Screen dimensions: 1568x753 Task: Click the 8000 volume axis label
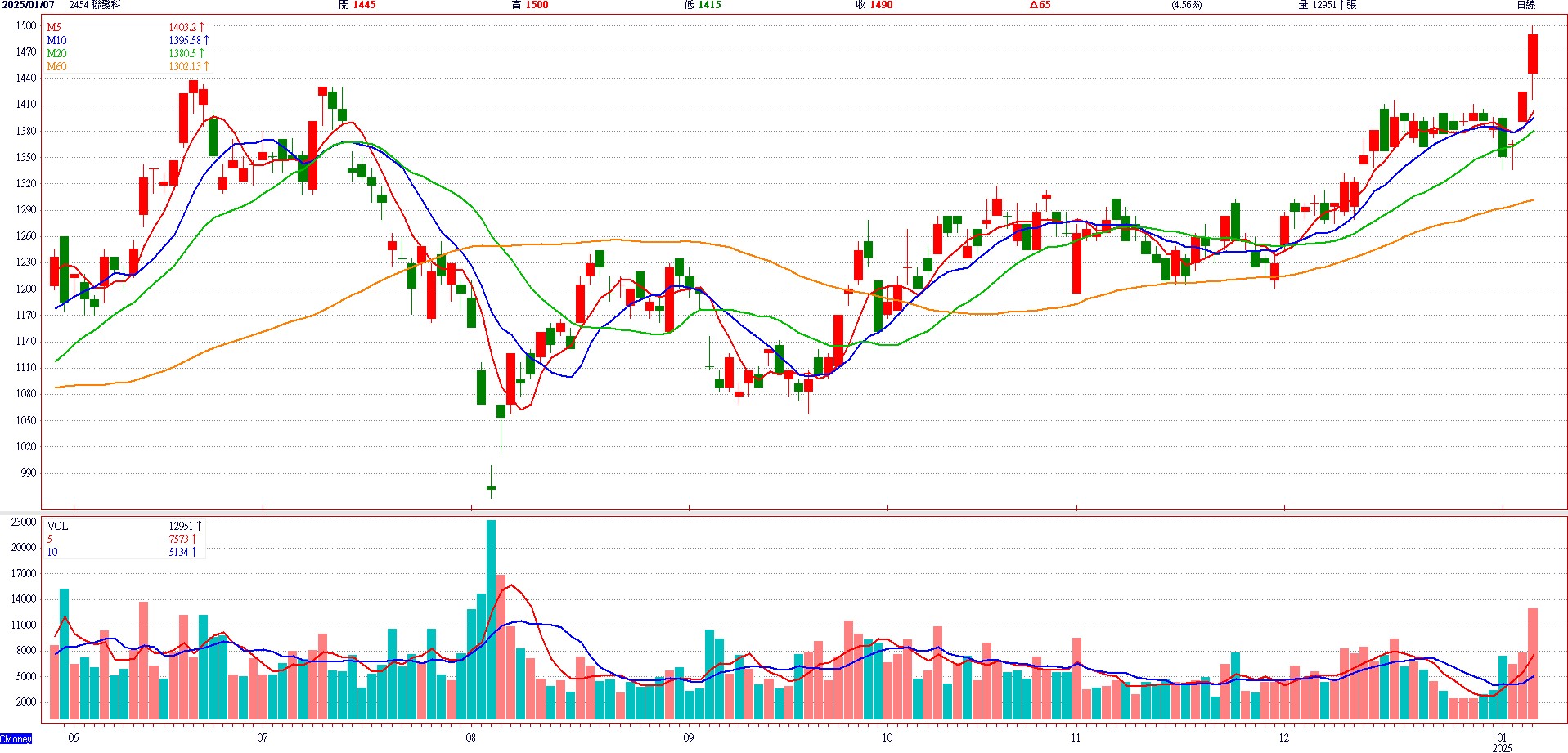[25, 650]
